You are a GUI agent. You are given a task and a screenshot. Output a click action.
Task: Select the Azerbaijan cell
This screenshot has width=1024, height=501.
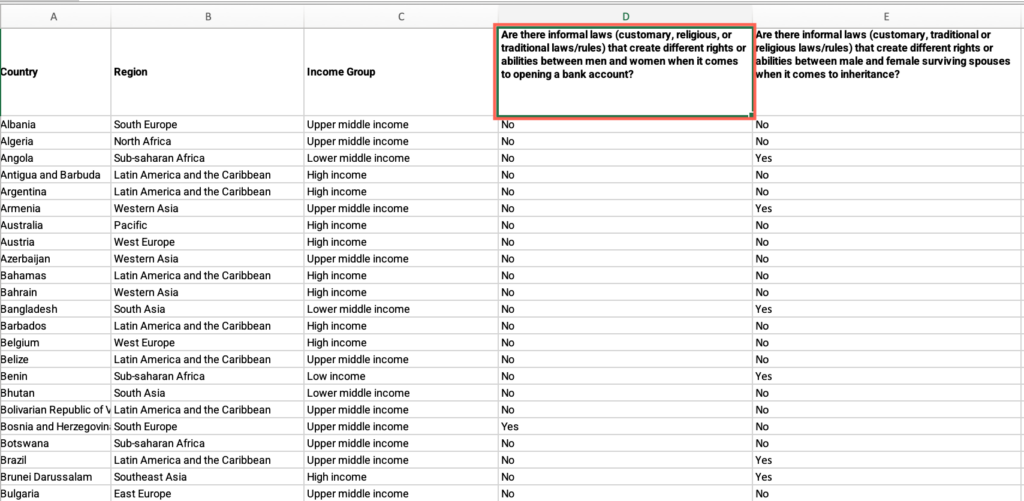point(56,259)
